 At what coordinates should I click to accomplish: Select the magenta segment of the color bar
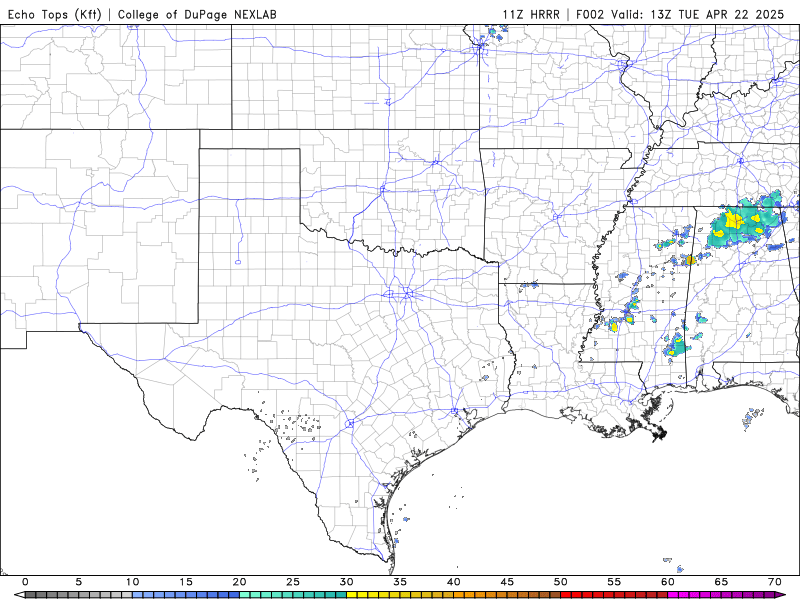pyautogui.click(x=721, y=595)
